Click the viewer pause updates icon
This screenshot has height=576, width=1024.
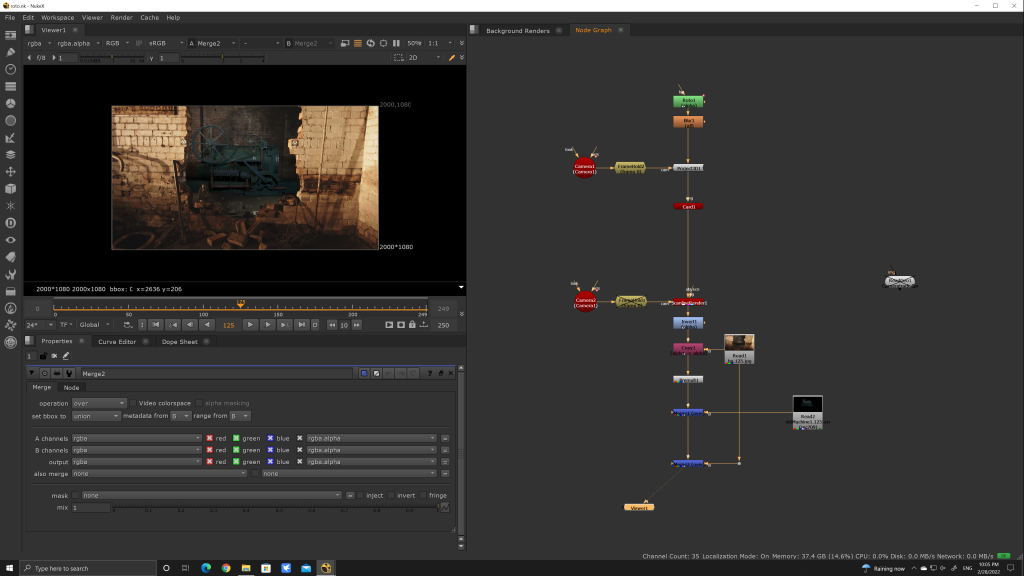click(397, 44)
